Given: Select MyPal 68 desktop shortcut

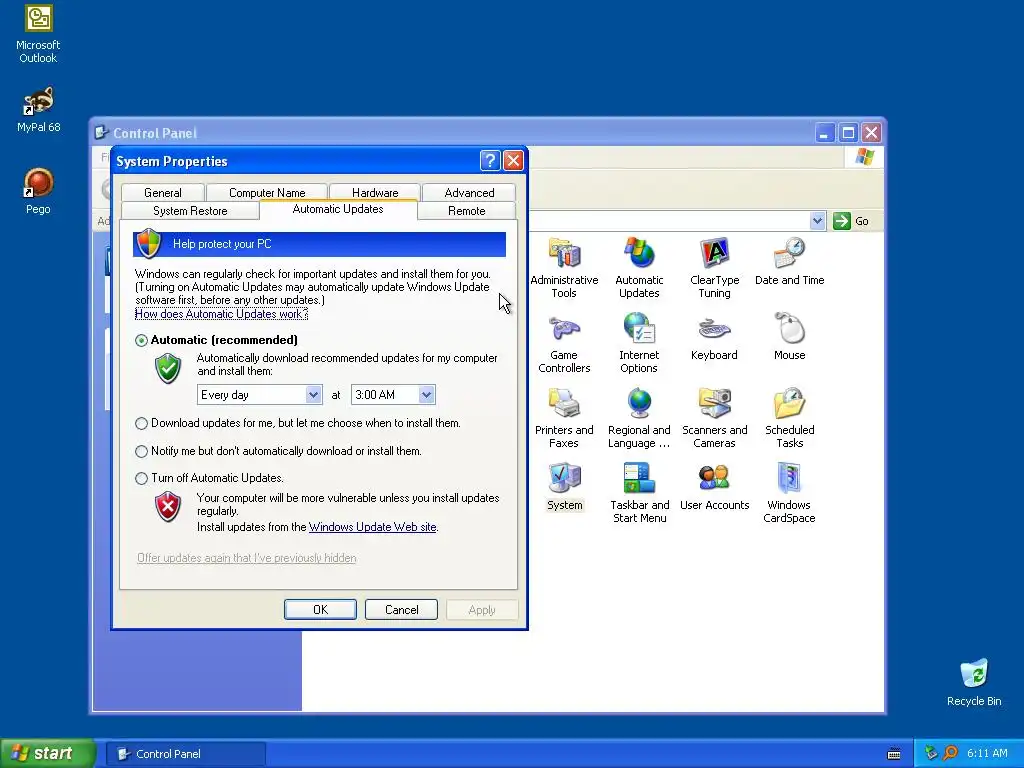Looking at the screenshot, I should tap(38, 110).
